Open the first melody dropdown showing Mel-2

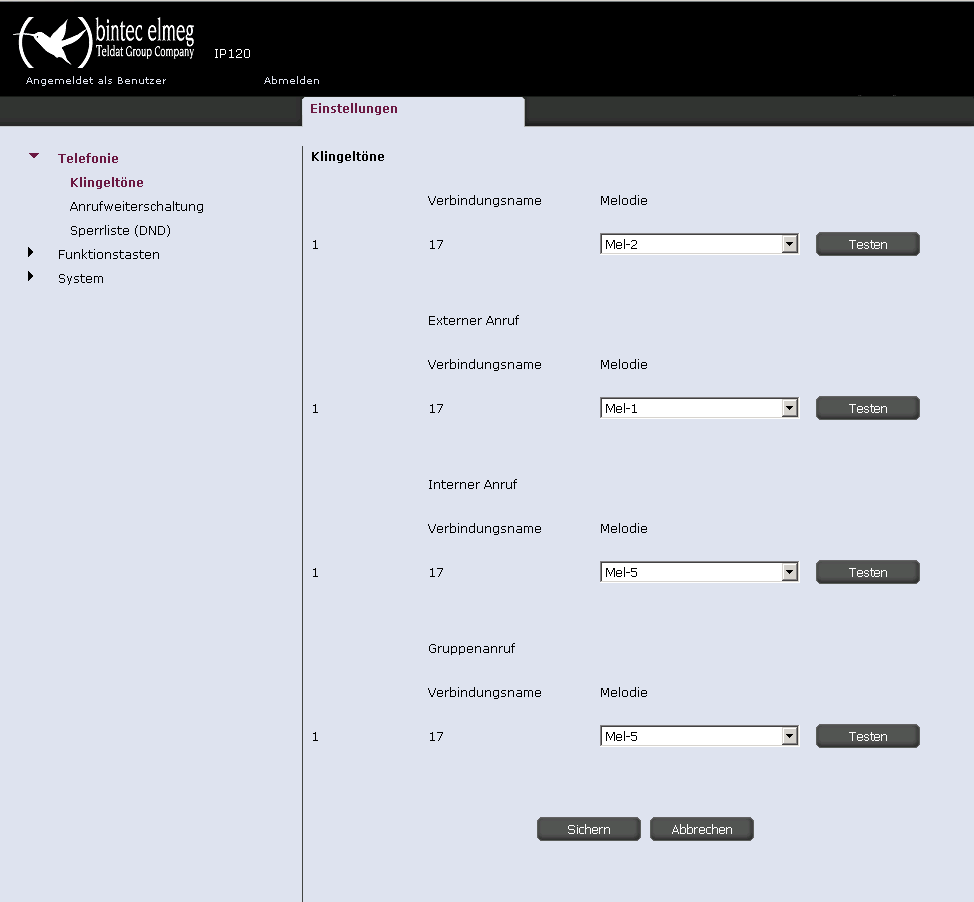[698, 244]
